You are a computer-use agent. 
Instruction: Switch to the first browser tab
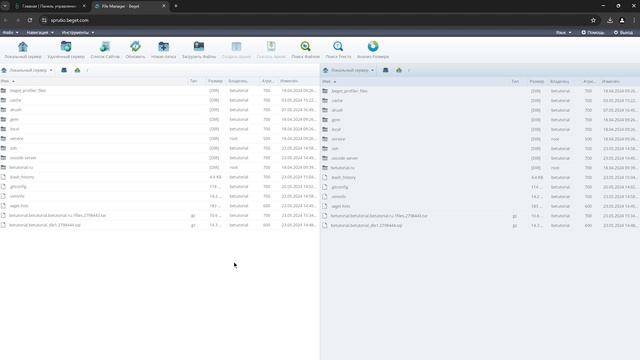tap(49, 6)
